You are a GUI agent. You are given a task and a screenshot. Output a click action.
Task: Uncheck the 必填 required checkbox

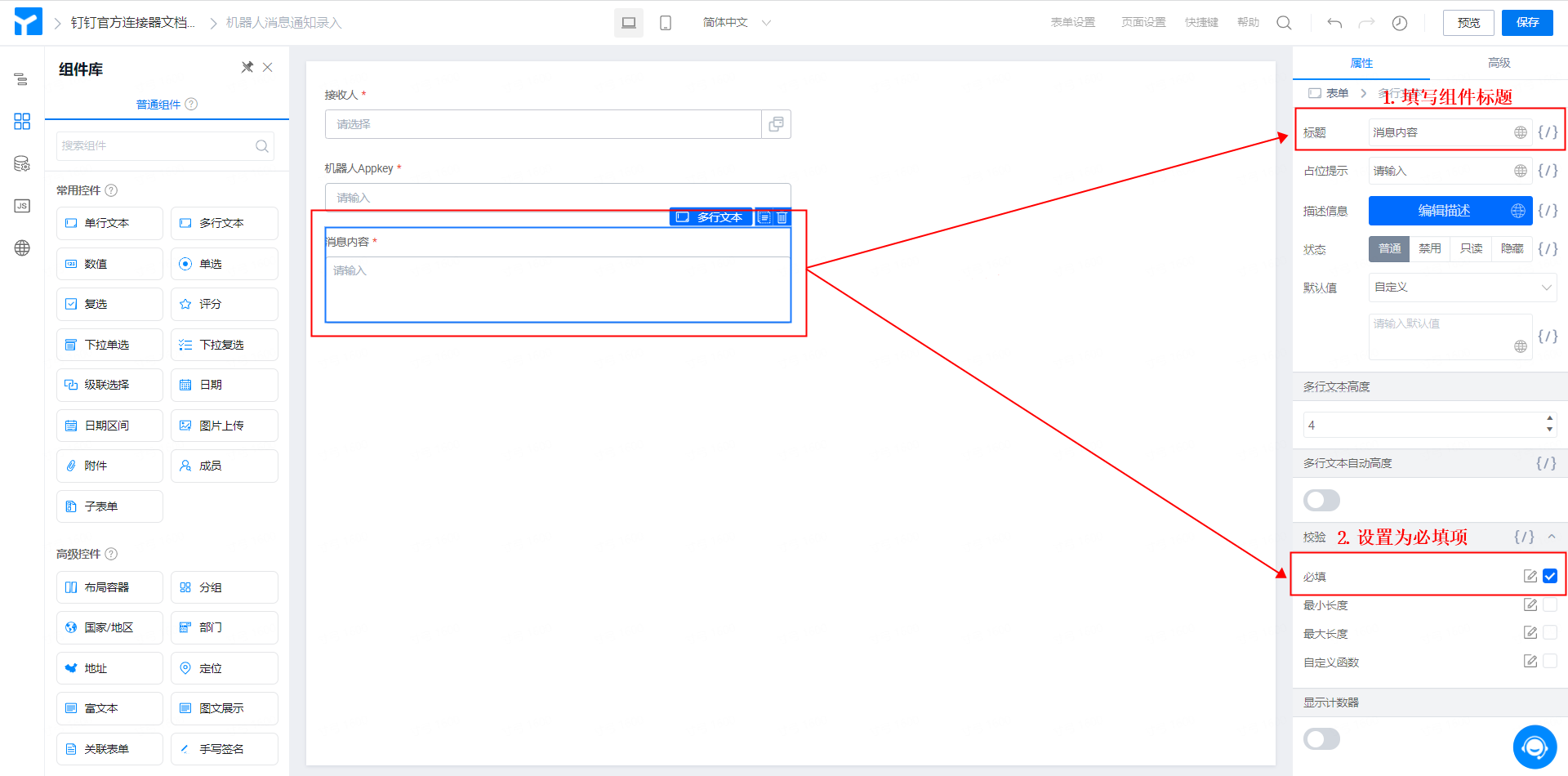1550,576
